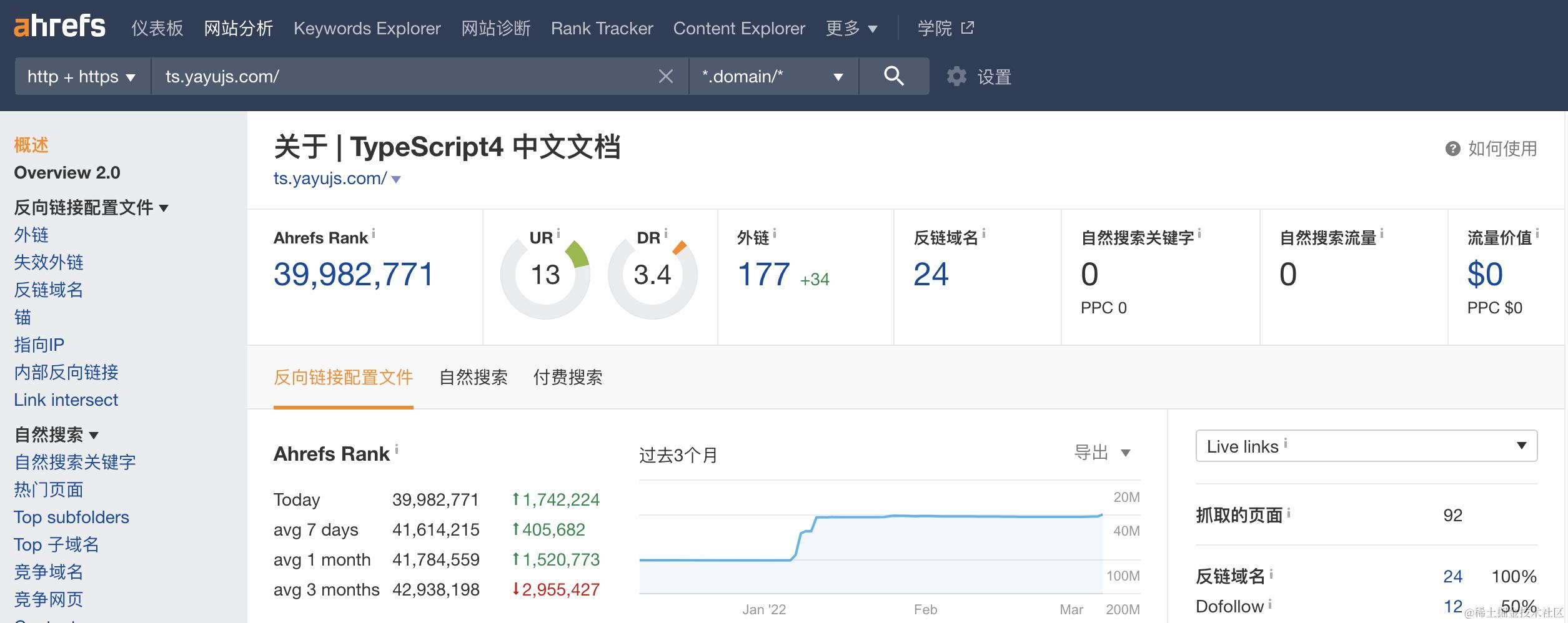This screenshot has height=623, width=1568.
Task: Open 概述 in the sidebar
Action: pyautogui.click(x=31, y=145)
